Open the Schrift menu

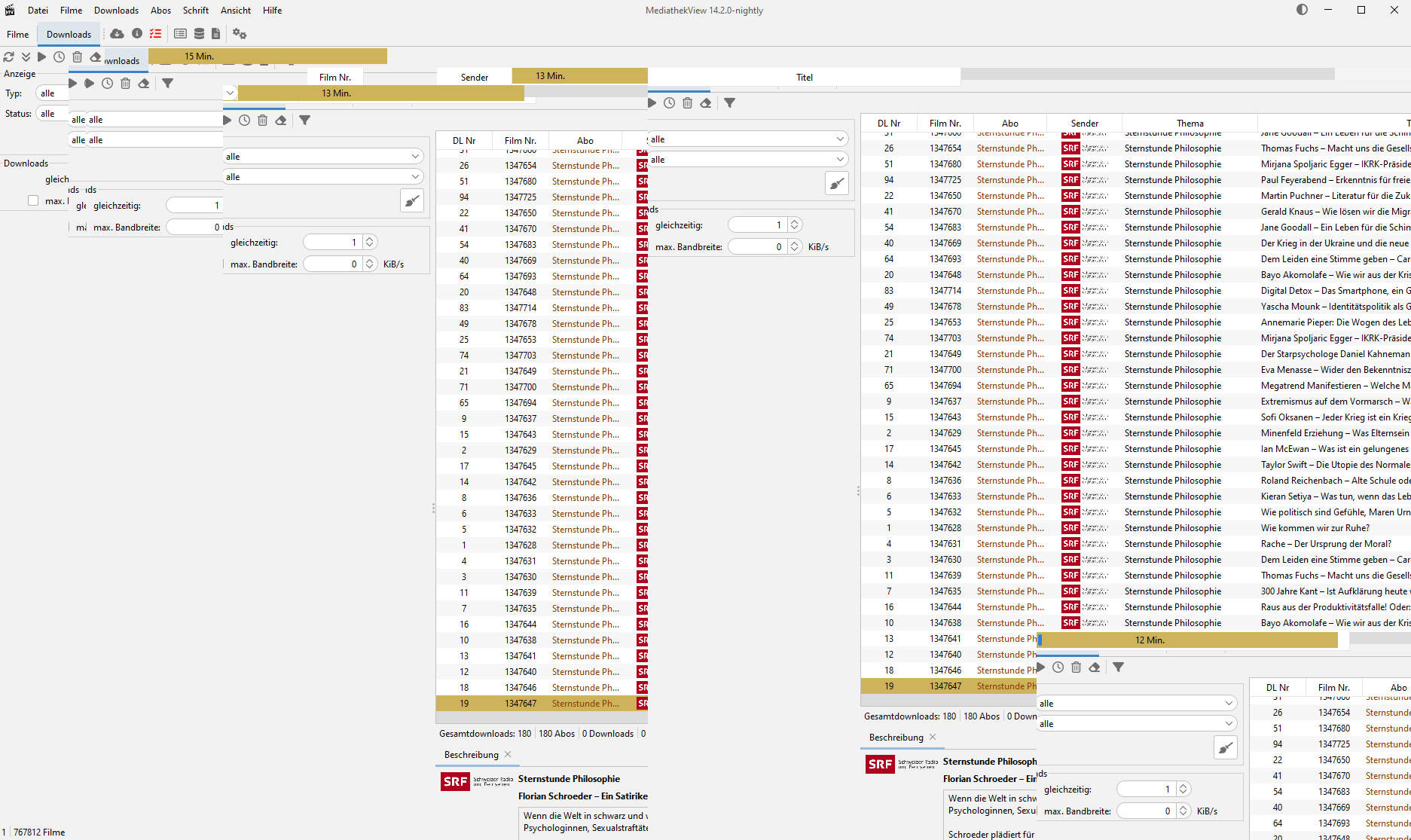pyautogui.click(x=196, y=11)
